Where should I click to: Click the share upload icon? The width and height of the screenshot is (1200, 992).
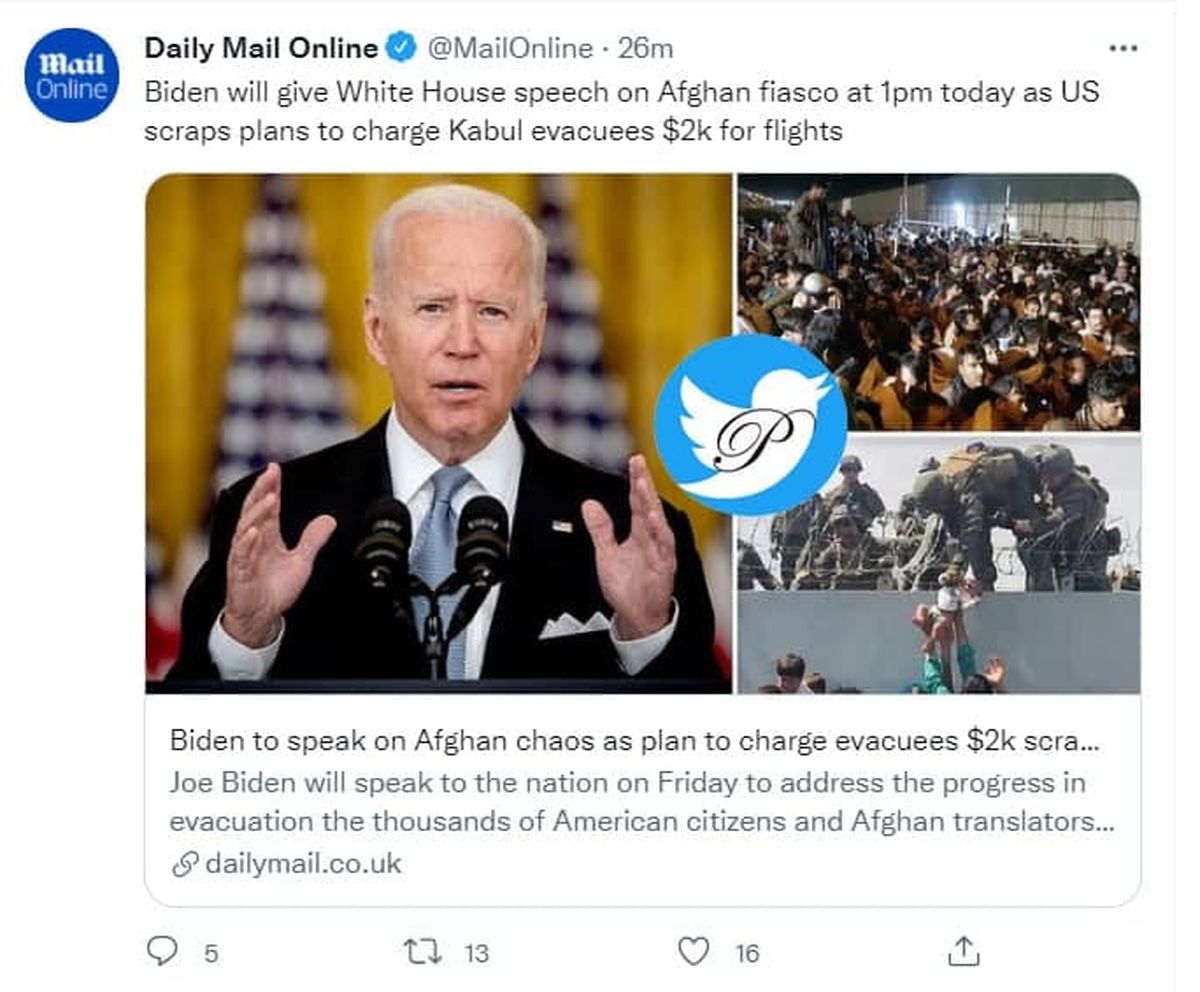(962, 951)
